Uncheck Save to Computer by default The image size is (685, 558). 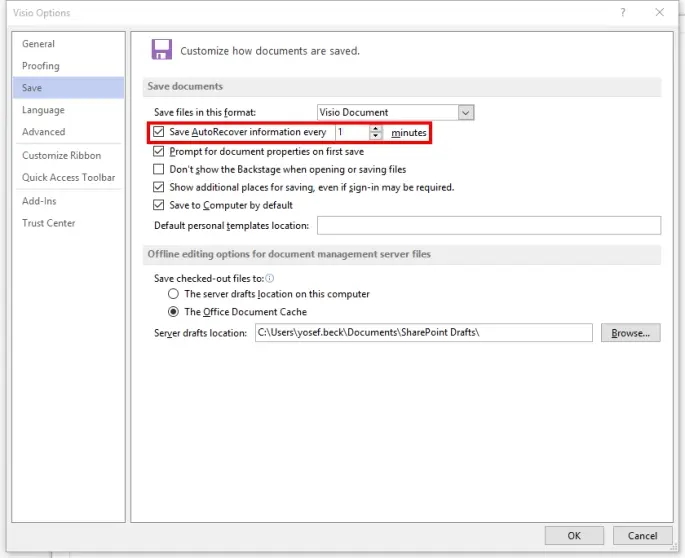point(159,205)
